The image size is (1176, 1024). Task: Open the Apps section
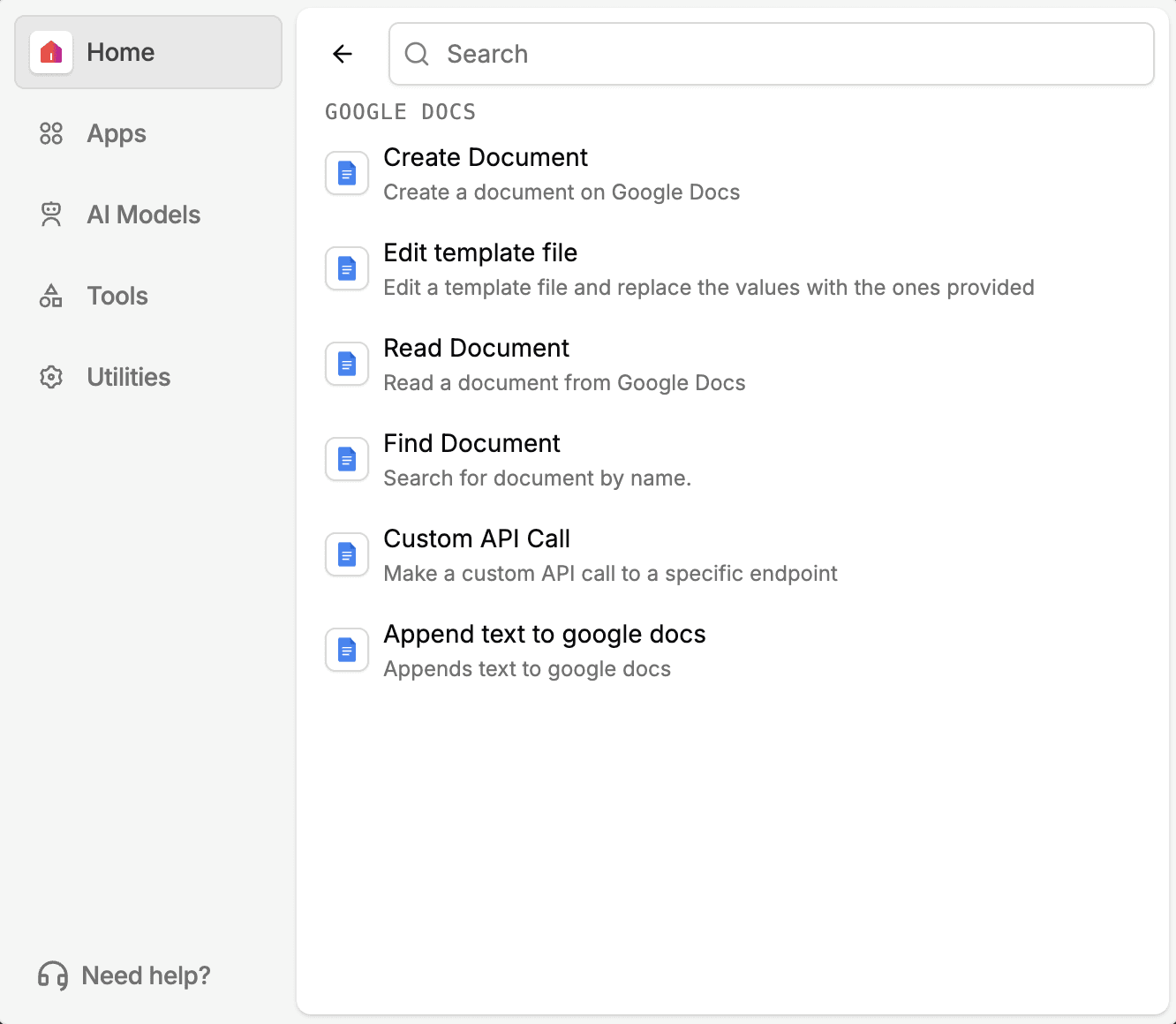tap(148, 133)
